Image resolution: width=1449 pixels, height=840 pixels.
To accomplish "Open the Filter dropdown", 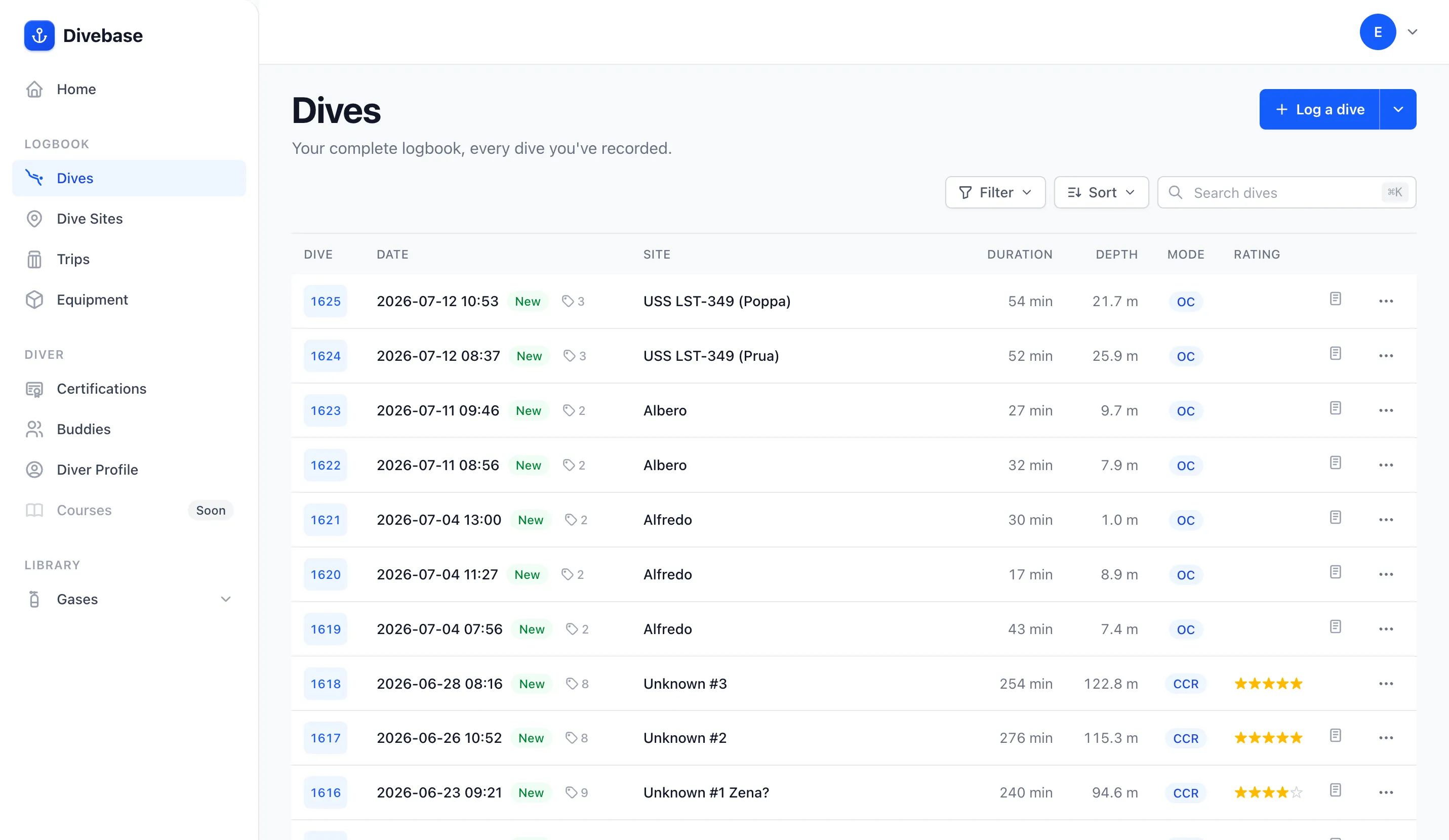I will [x=995, y=192].
